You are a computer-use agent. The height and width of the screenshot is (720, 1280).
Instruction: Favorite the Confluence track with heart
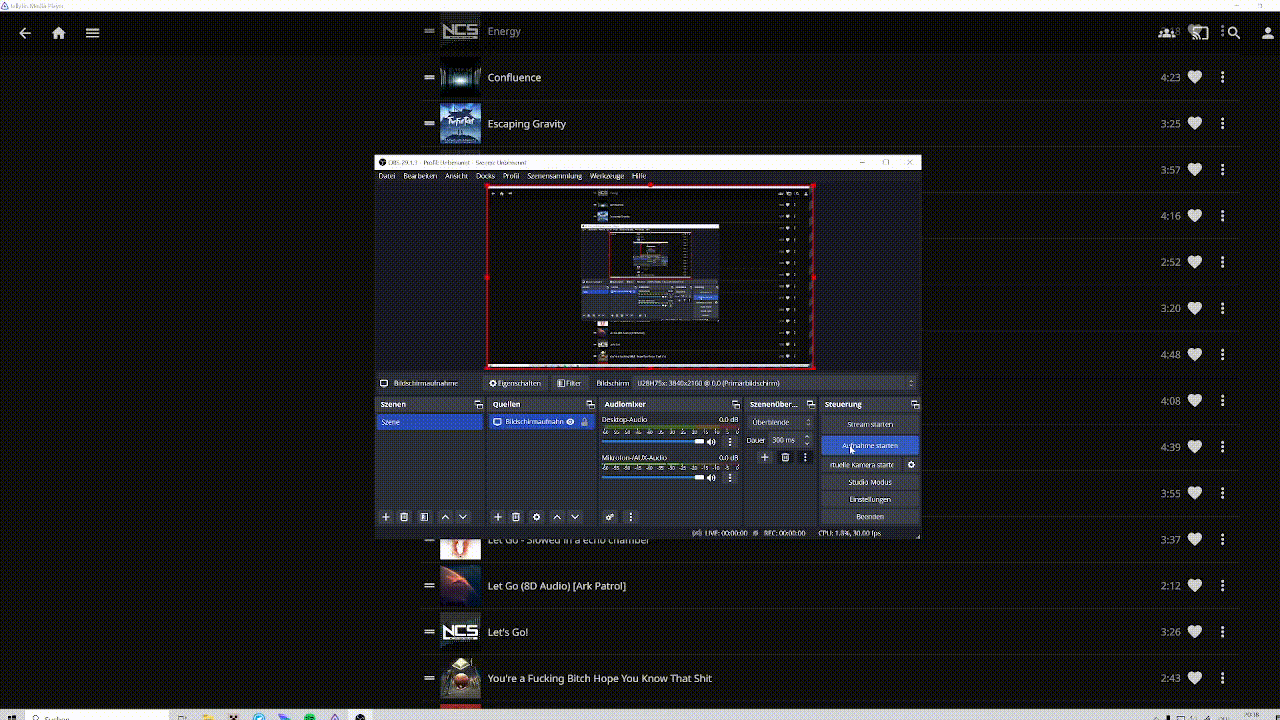(1195, 77)
